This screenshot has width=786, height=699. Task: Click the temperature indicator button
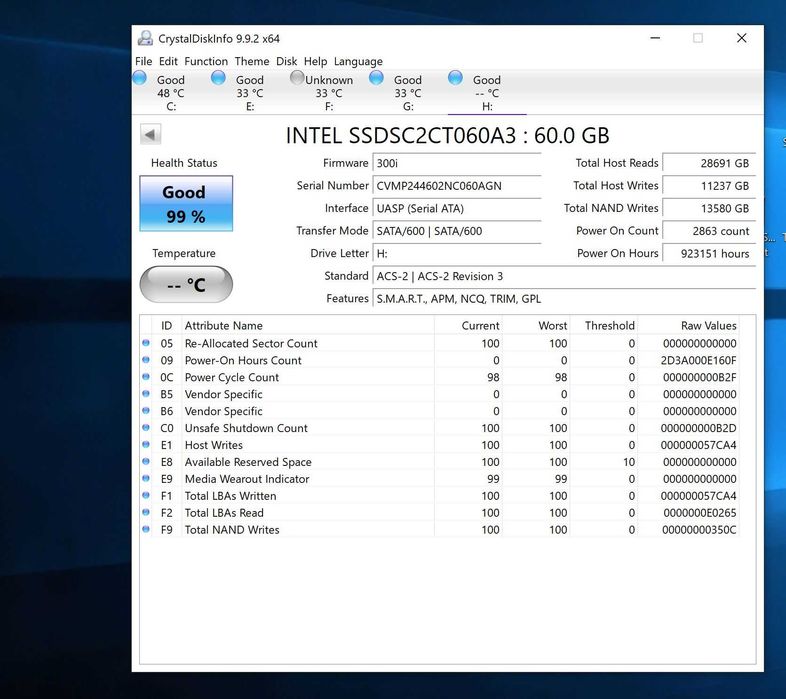click(x=186, y=284)
